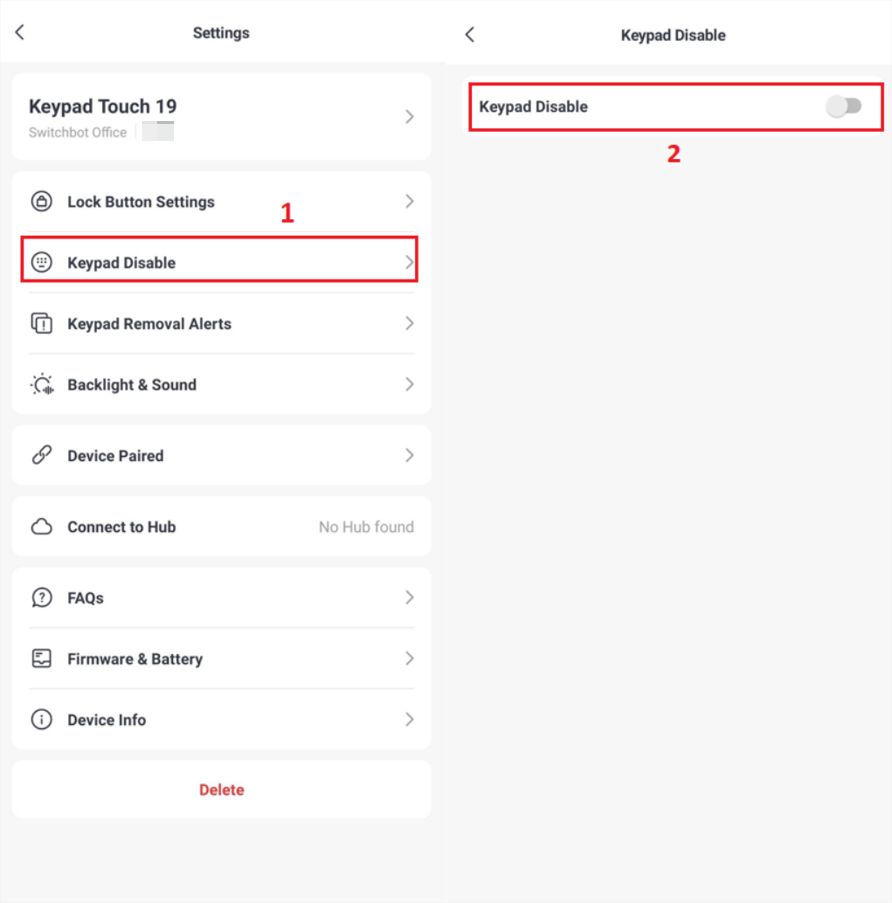Open the Firmware & Battery chevron
Image resolution: width=892 pixels, height=903 pixels.
tap(409, 659)
